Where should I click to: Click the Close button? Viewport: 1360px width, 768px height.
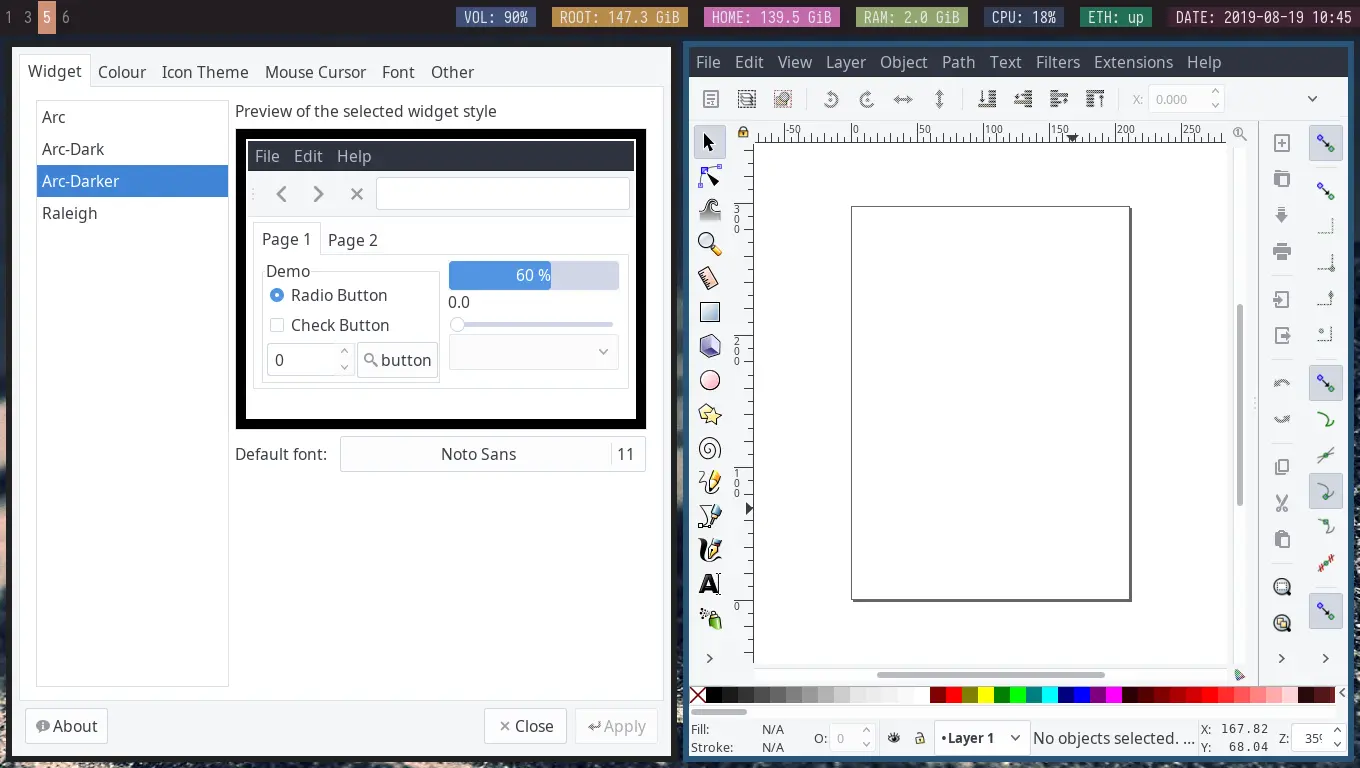click(x=526, y=726)
